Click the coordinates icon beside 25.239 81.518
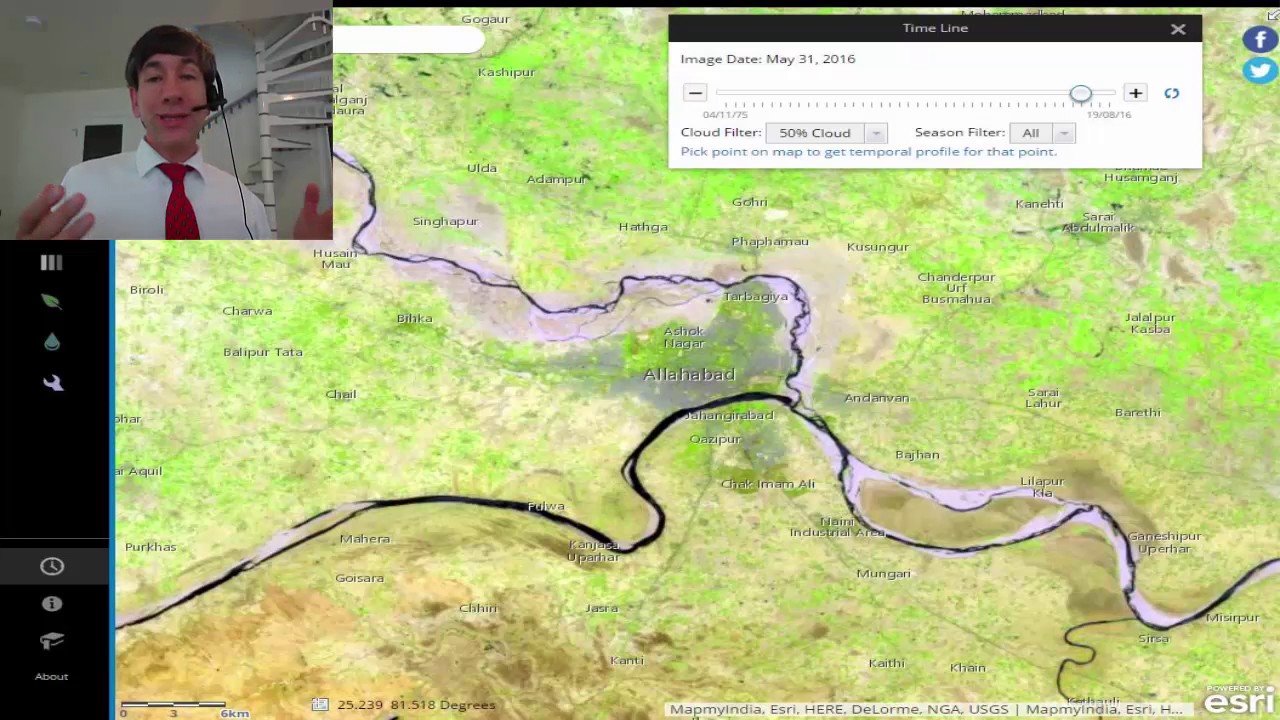1280x720 pixels. (x=320, y=705)
